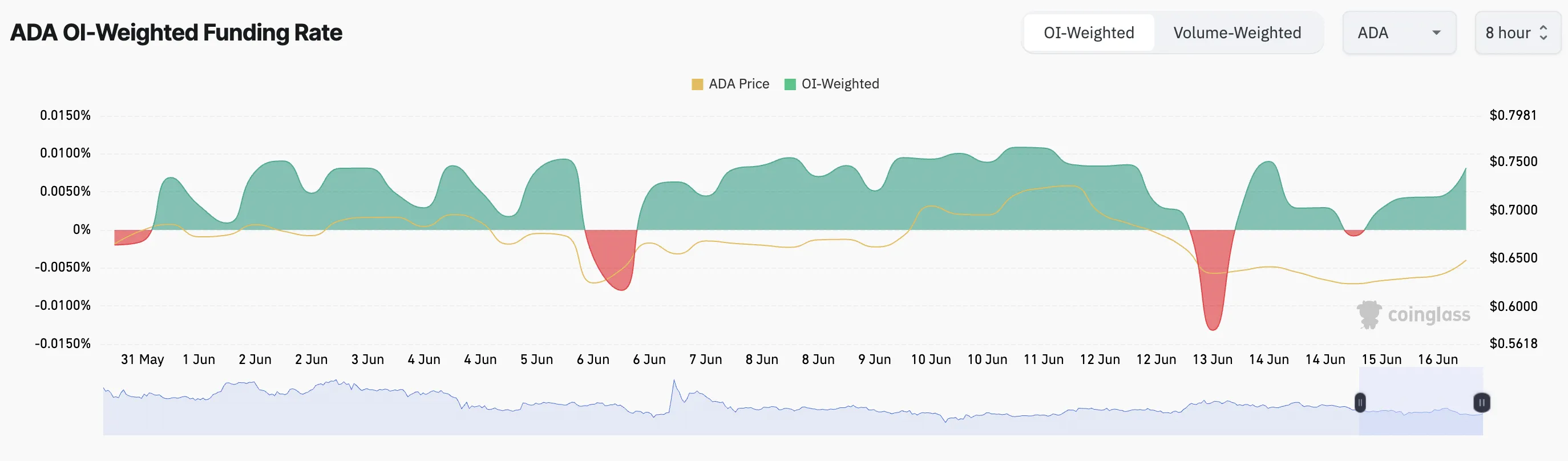Image resolution: width=1568 pixels, height=461 pixels.
Task: Toggle the chart to Volume-Weighted mode
Action: (x=1238, y=33)
